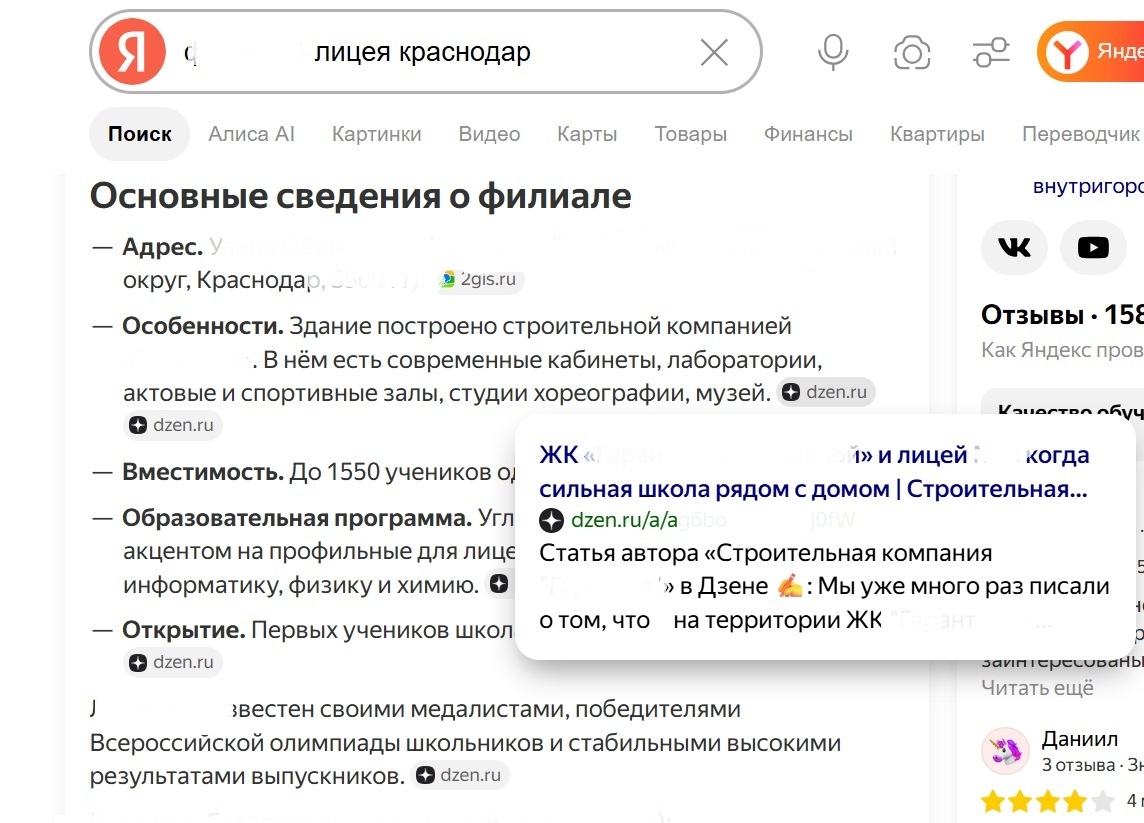
Task: Expand review with Читать ещё
Action: coord(1037,688)
